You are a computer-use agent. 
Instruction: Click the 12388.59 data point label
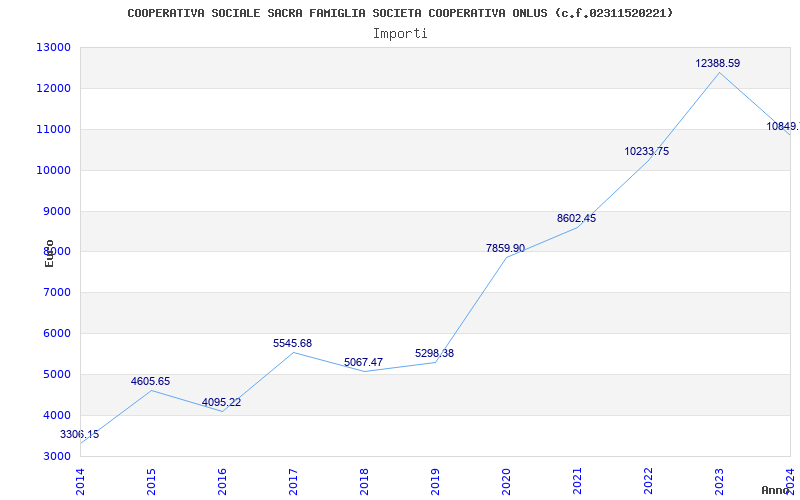(x=717, y=63)
